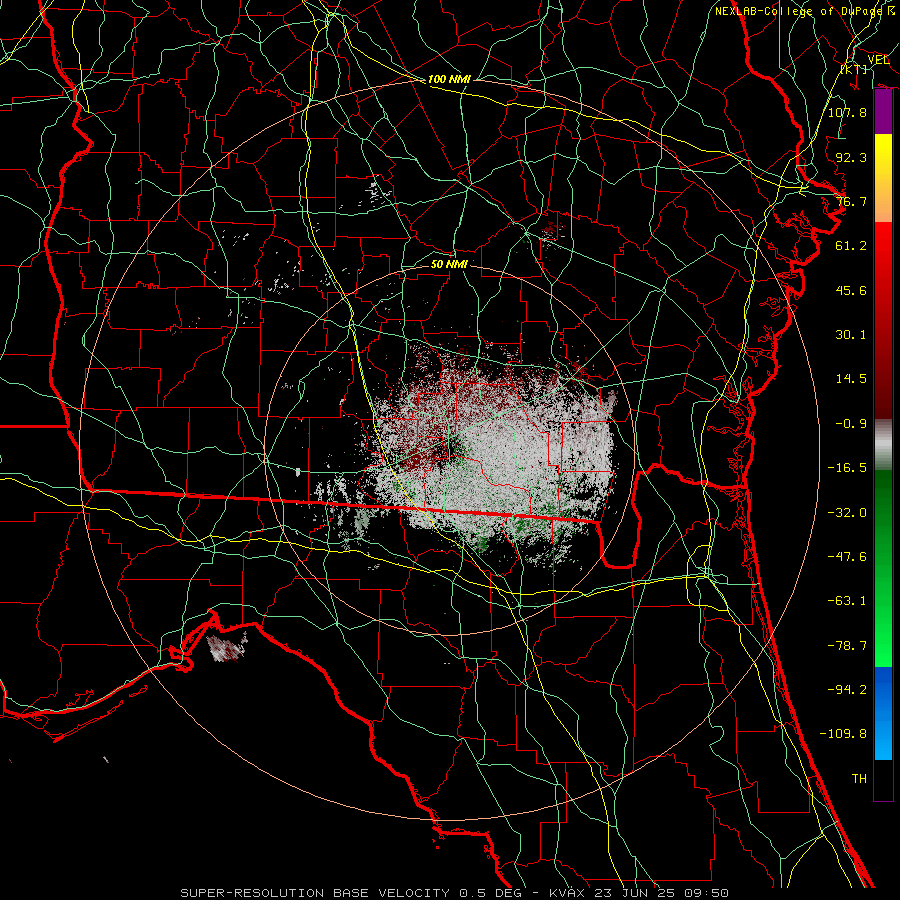The height and width of the screenshot is (900, 900).
Task: Click the -16.5 velocity scale value
Action: pyautogui.click(x=847, y=468)
